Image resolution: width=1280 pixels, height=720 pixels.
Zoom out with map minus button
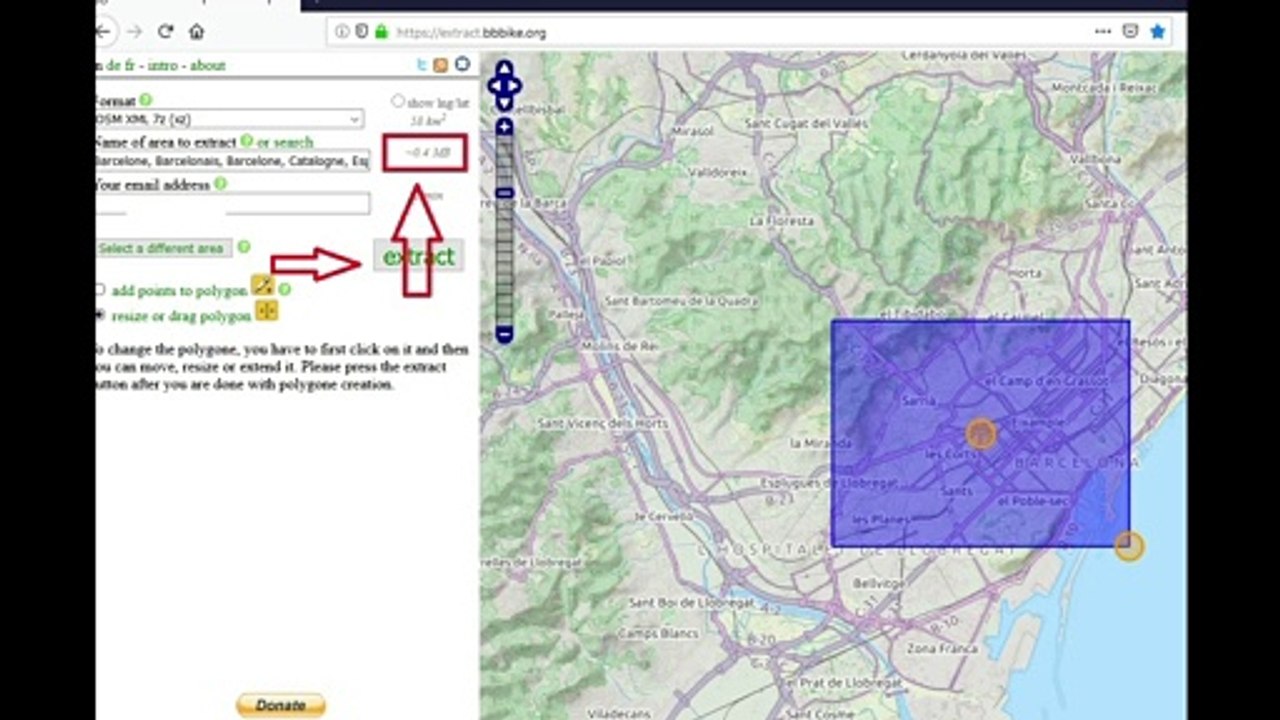pyautogui.click(x=505, y=335)
